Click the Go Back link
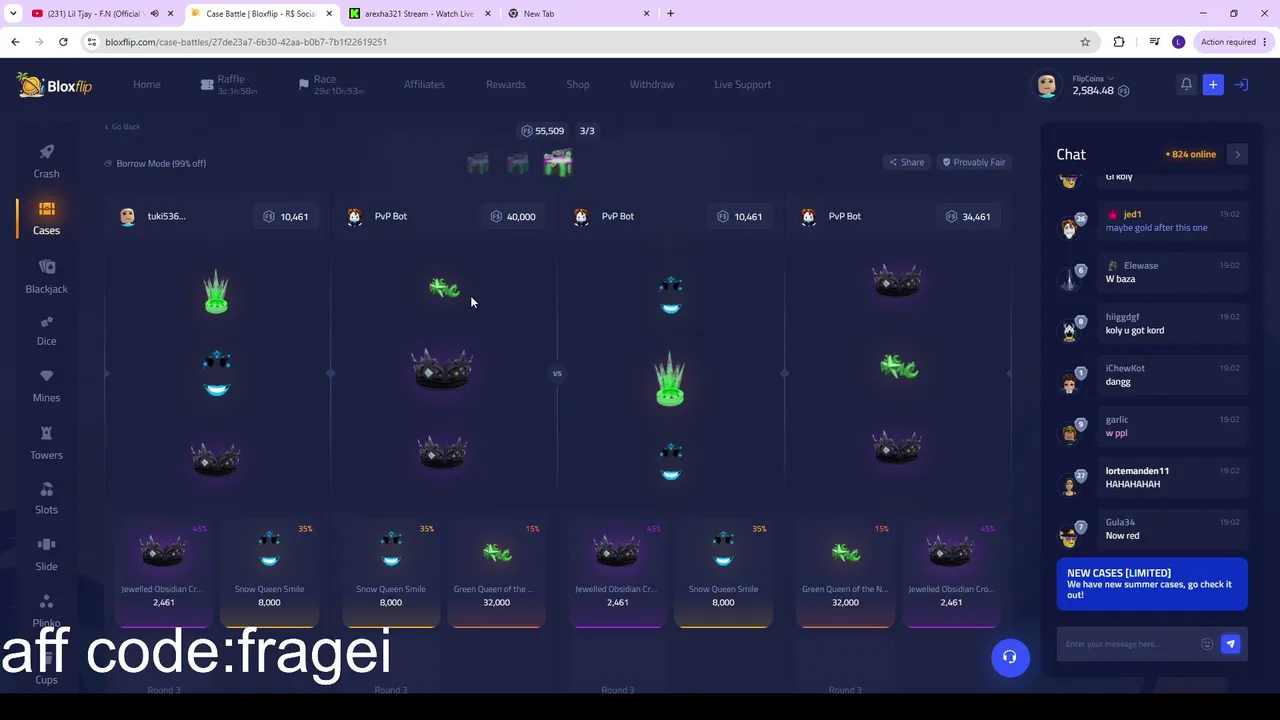Viewport: 1280px width, 720px height. pos(122,127)
